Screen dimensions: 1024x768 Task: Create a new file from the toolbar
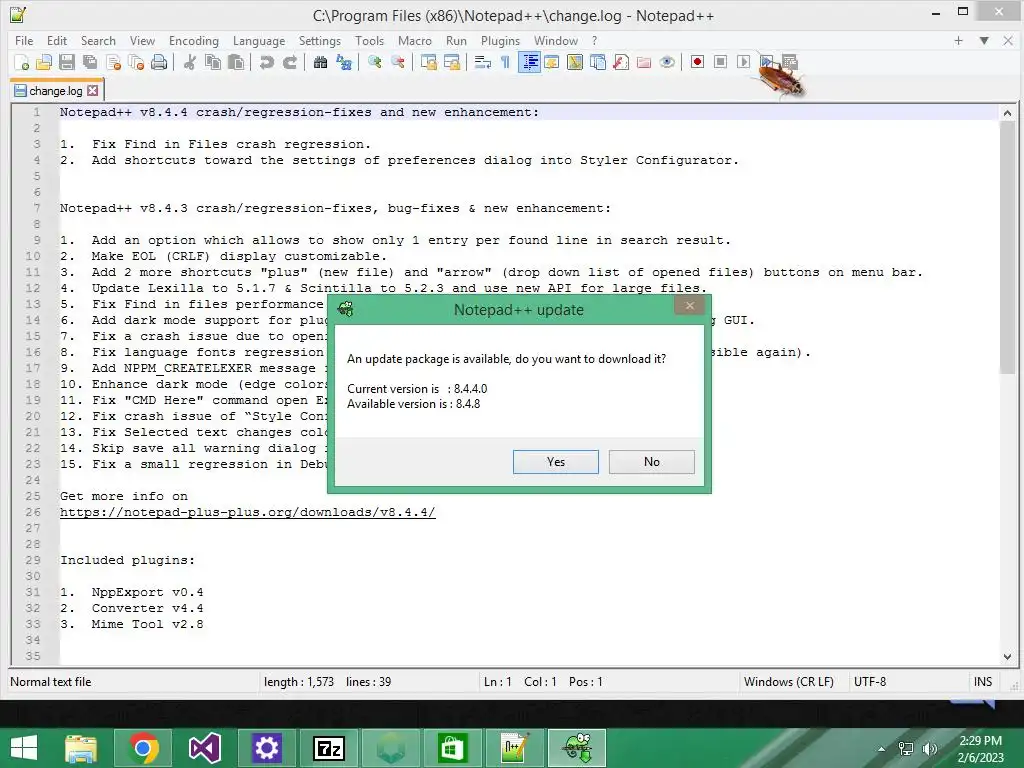coord(22,63)
